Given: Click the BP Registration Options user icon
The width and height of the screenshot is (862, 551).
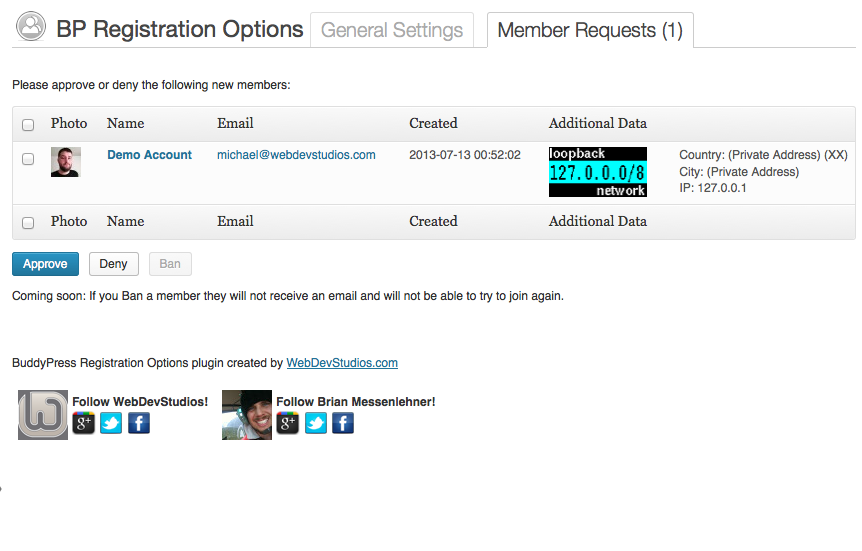Looking at the screenshot, I should click(31, 26).
